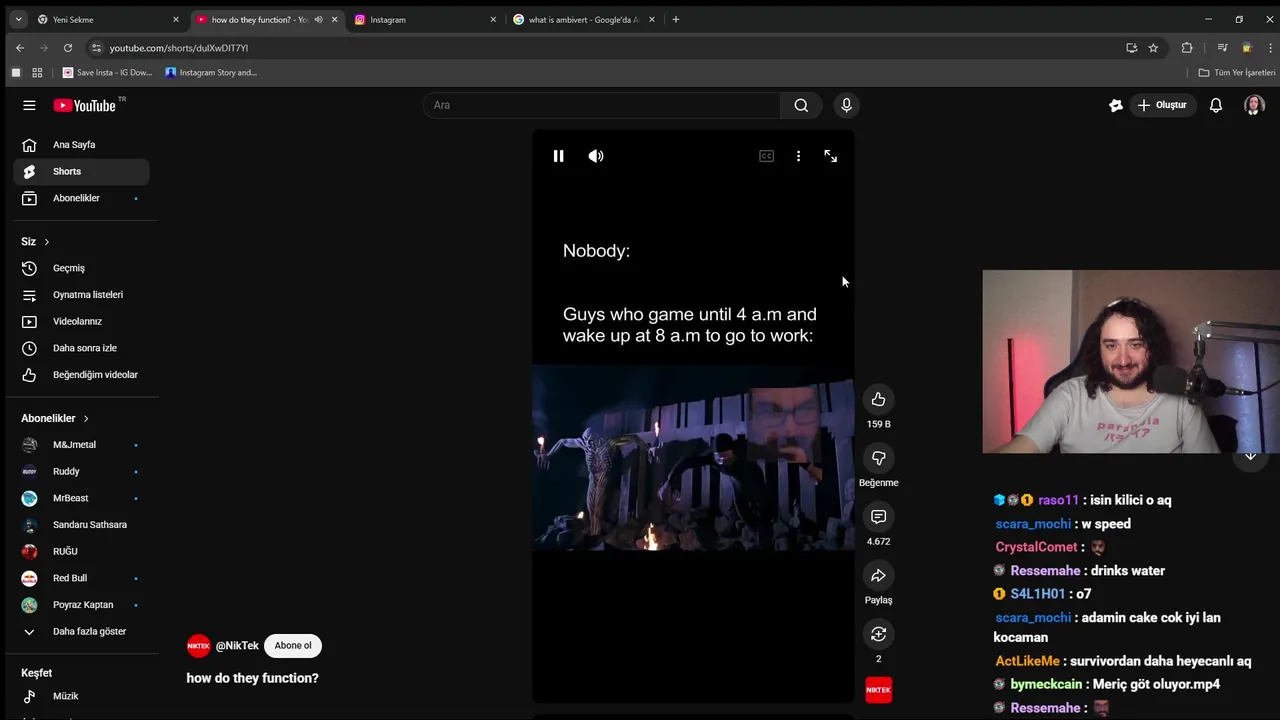The image size is (1280, 720).
Task: Subscribe with the Abone ol button
Action: 293,646
